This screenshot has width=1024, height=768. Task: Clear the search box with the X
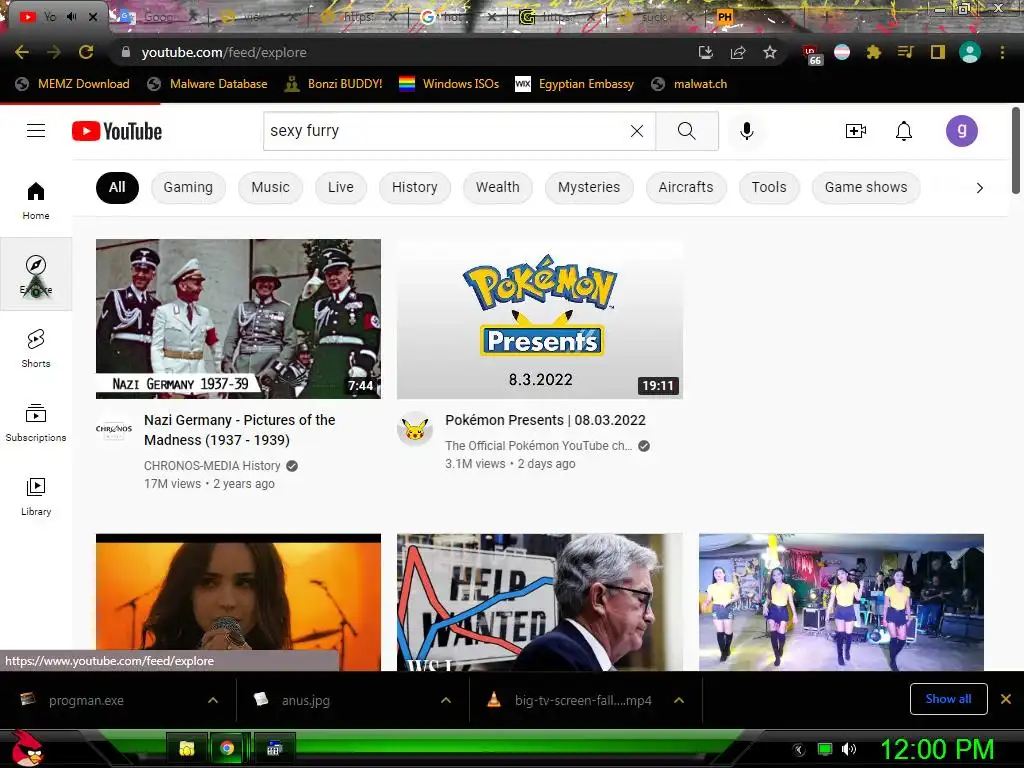[637, 131]
